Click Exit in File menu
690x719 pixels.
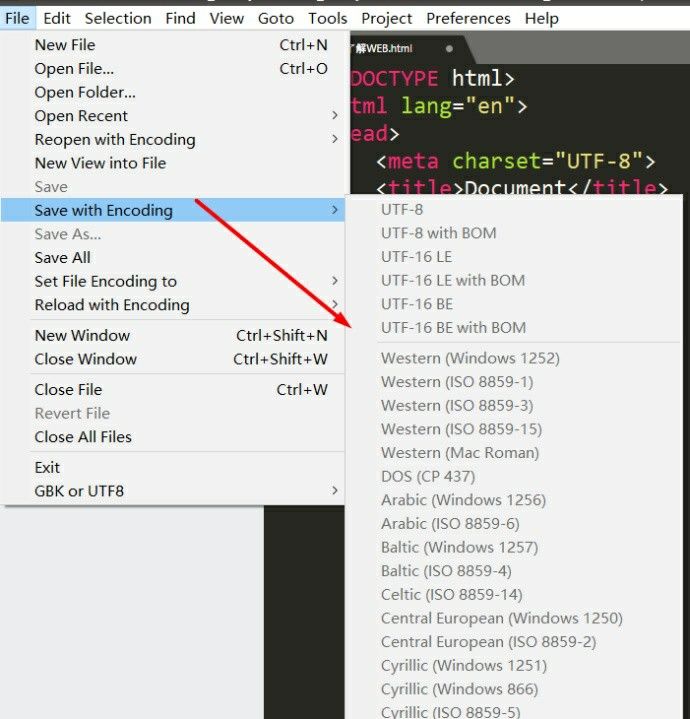(x=172, y=468)
